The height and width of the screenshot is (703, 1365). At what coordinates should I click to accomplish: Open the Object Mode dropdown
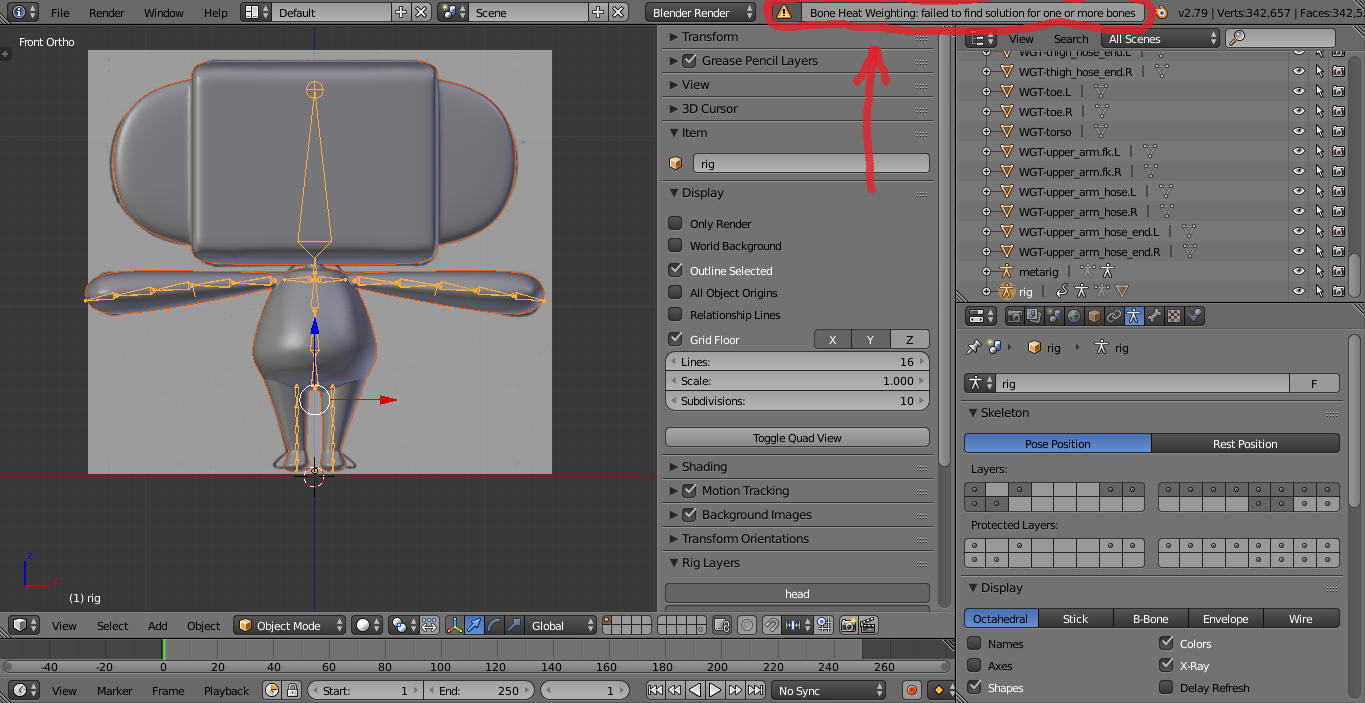point(289,625)
